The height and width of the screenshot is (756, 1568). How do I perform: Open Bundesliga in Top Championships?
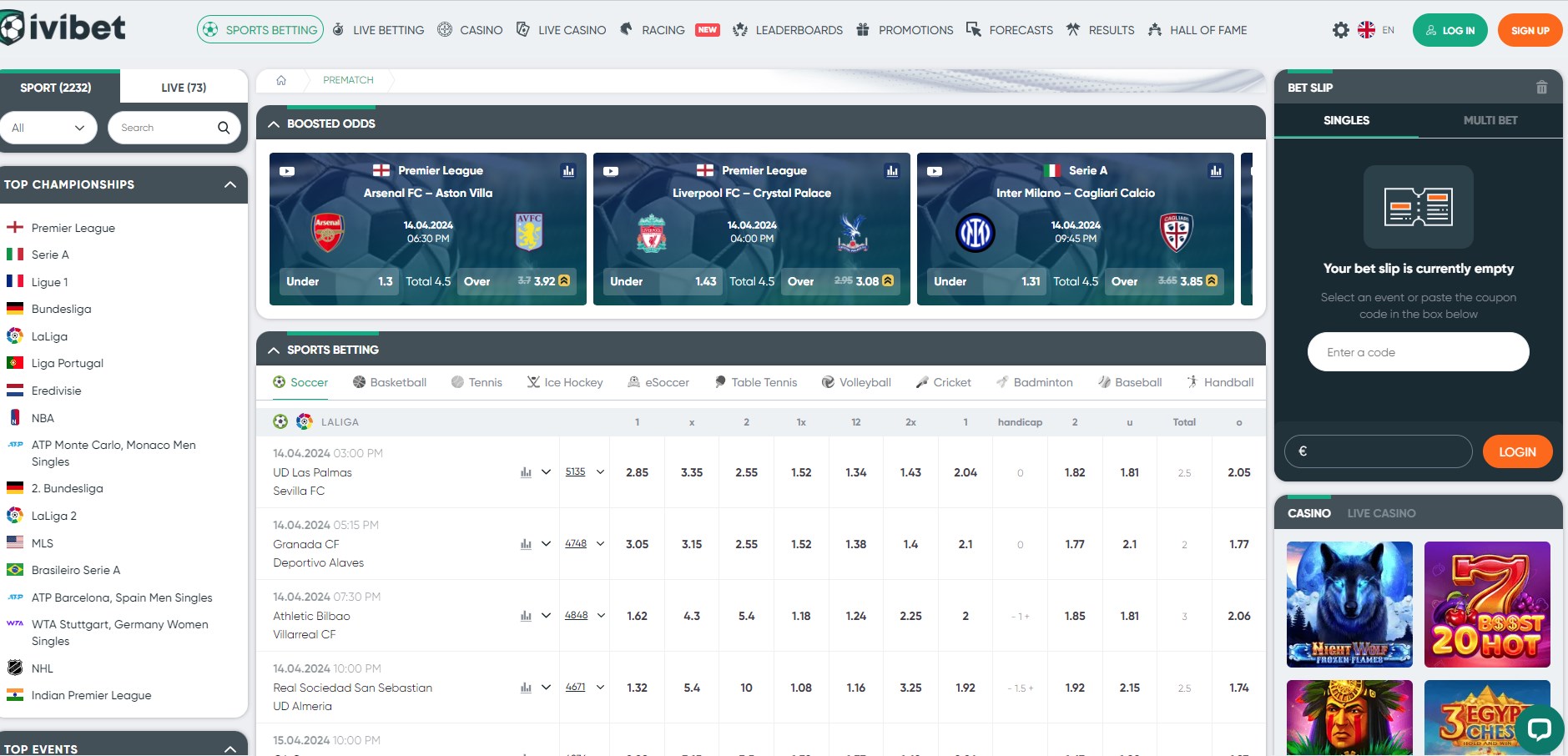(61, 309)
